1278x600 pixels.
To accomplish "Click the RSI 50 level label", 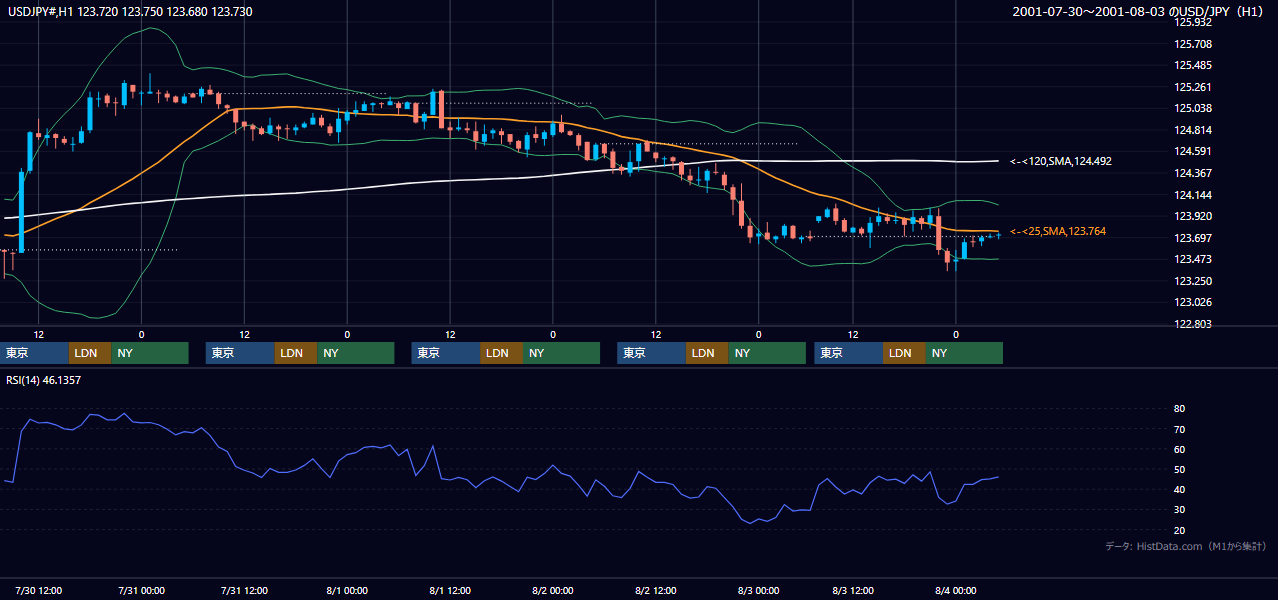I will (1180, 469).
